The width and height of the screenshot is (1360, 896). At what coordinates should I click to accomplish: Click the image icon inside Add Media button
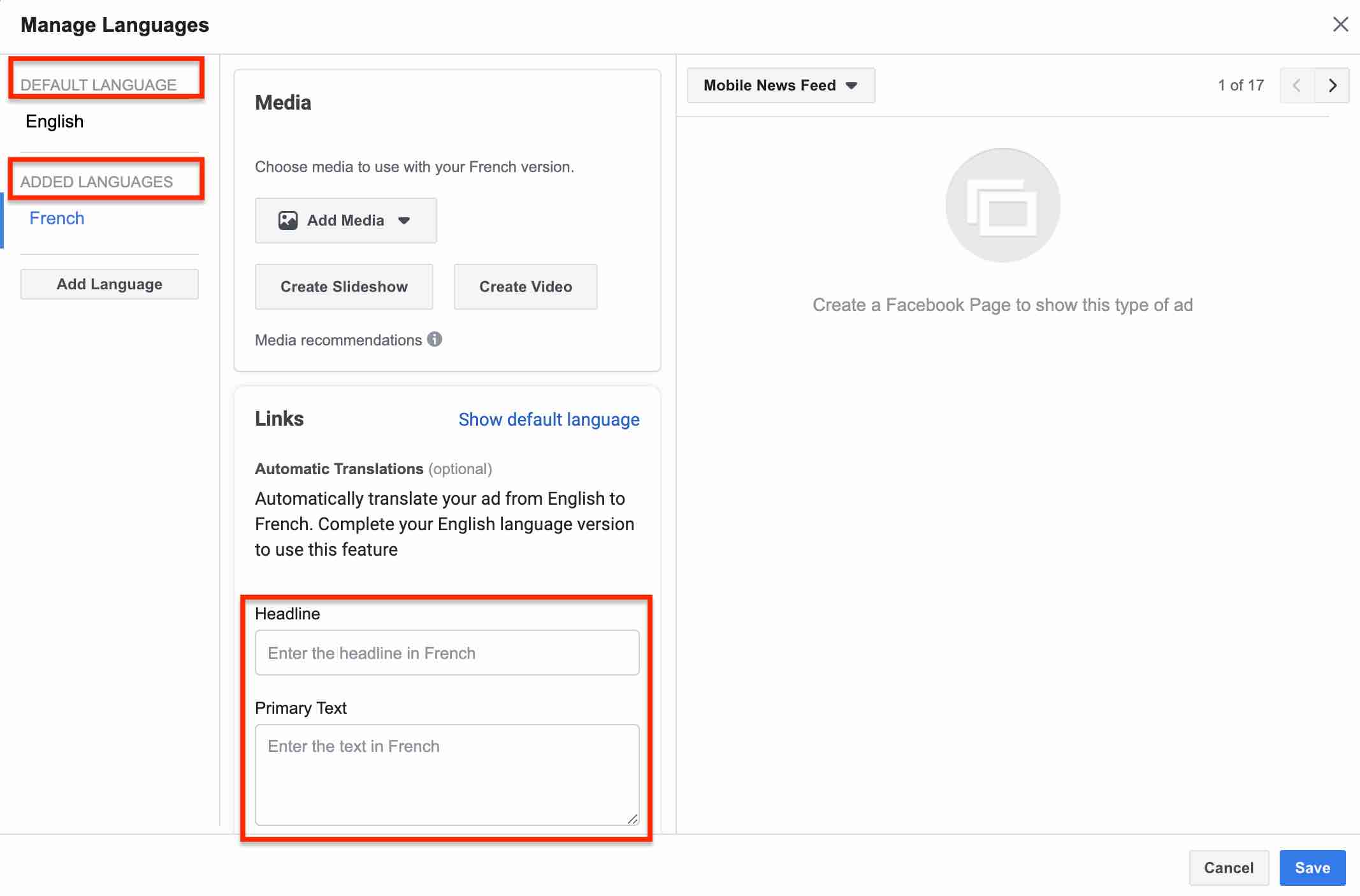pyautogui.click(x=288, y=220)
